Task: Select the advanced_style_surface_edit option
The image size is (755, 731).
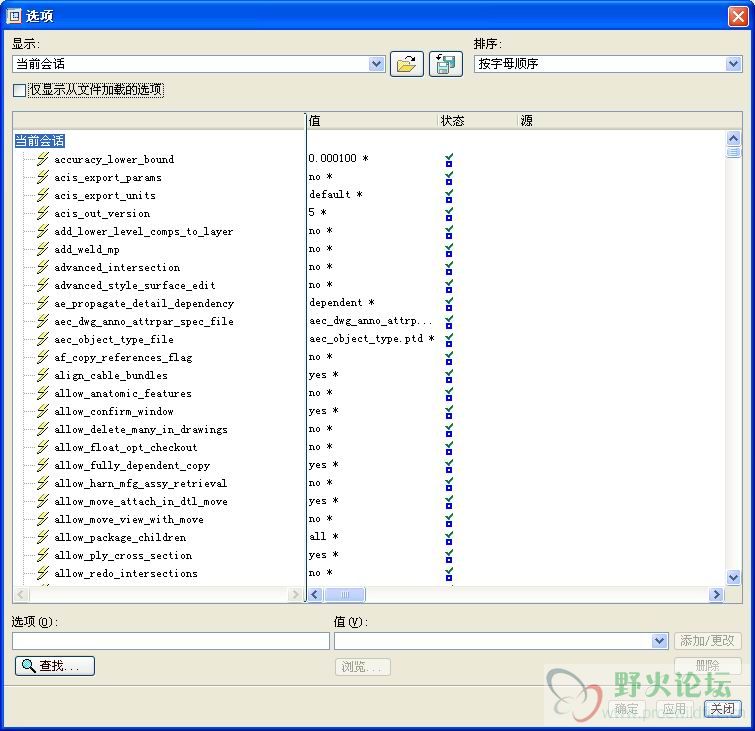Action: [135, 286]
